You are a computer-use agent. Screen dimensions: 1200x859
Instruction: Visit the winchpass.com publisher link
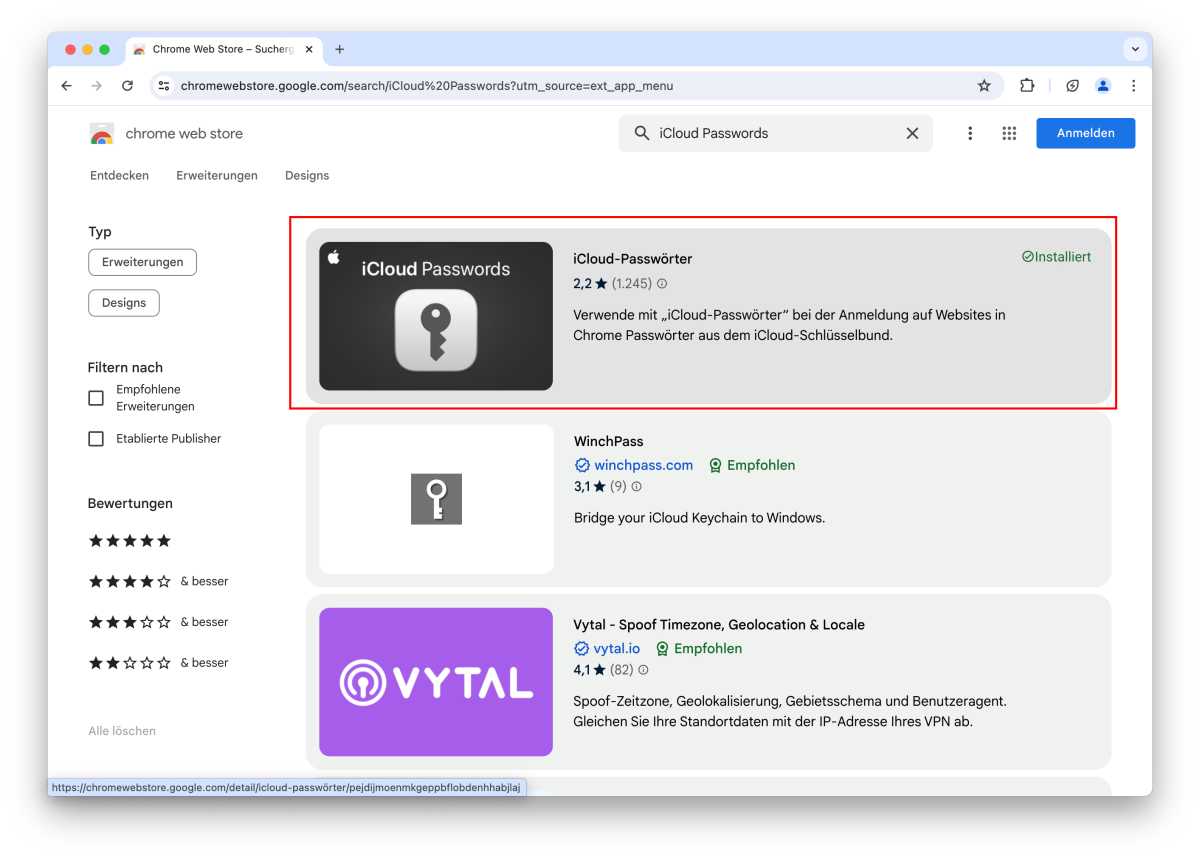pos(643,465)
